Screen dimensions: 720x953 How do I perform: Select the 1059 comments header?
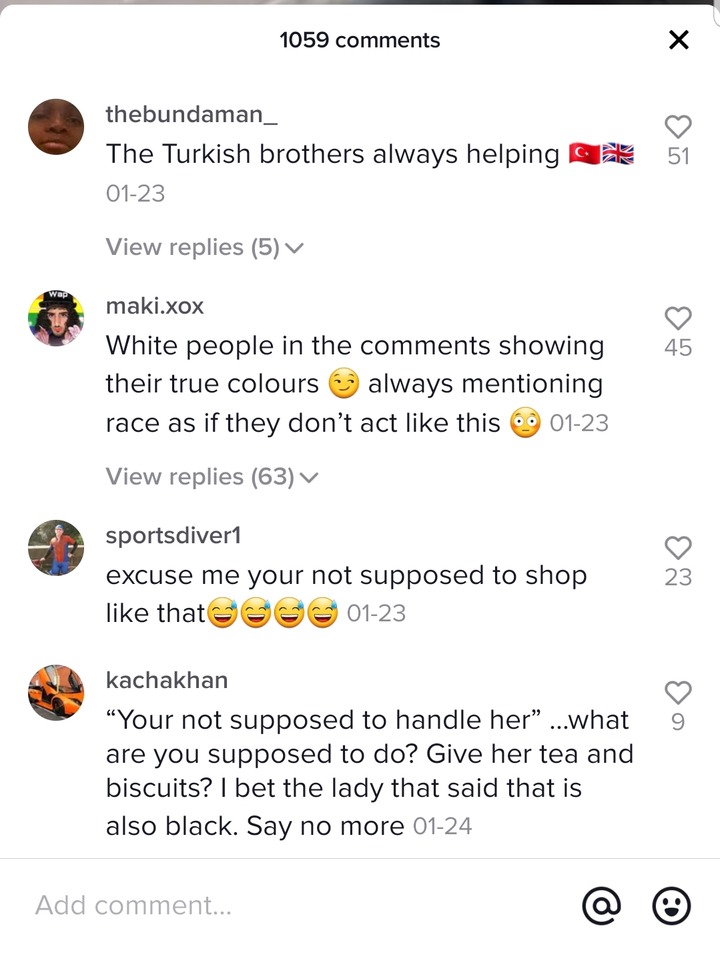click(x=360, y=40)
